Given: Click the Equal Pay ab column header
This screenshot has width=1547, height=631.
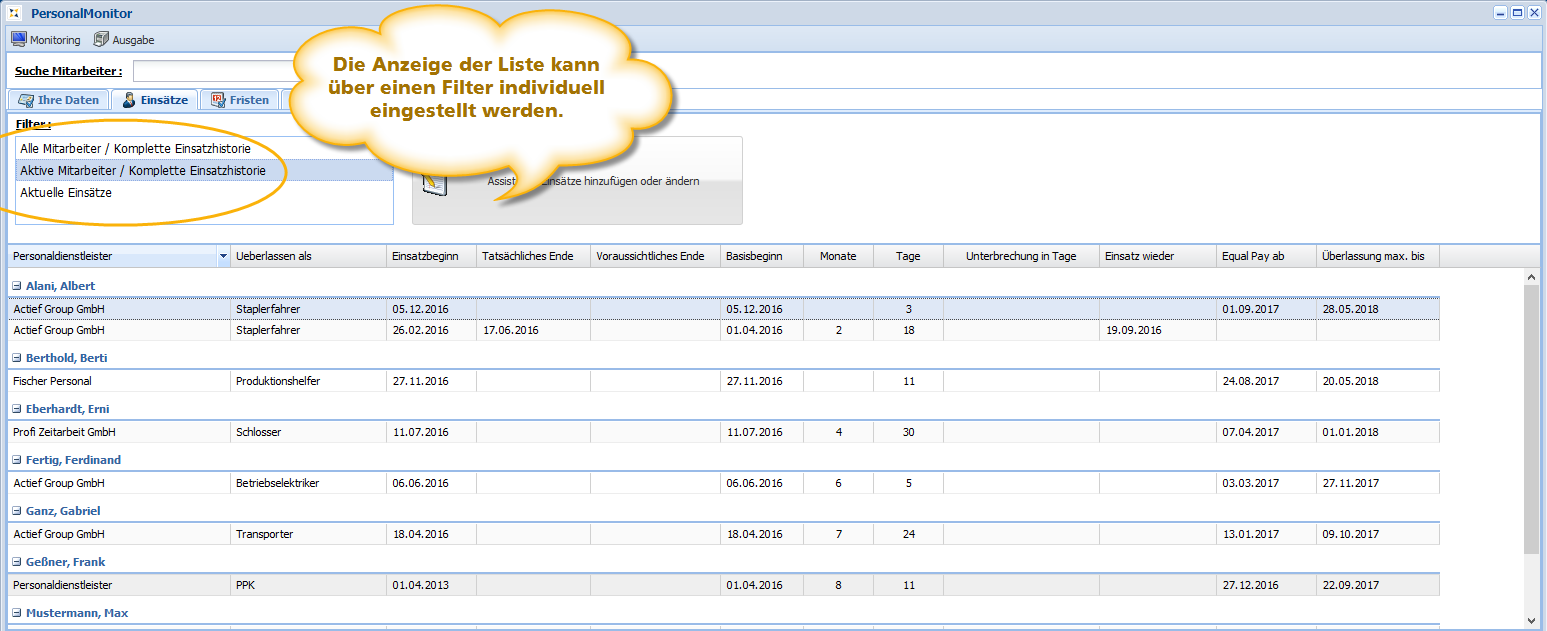Looking at the screenshot, I should [x=1265, y=257].
